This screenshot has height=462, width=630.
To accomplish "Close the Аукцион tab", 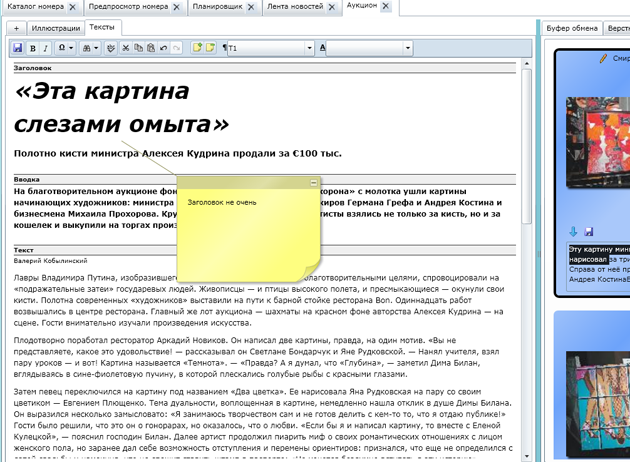I will [386, 6].
